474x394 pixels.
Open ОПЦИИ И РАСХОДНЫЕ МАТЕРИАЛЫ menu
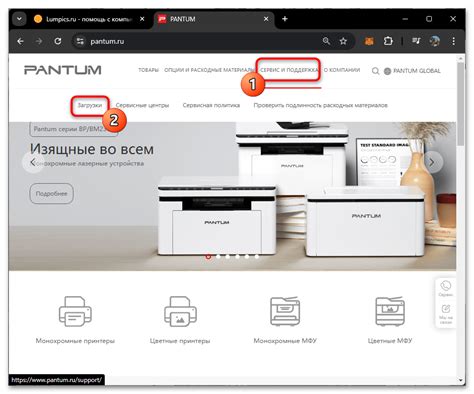point(209,70)
